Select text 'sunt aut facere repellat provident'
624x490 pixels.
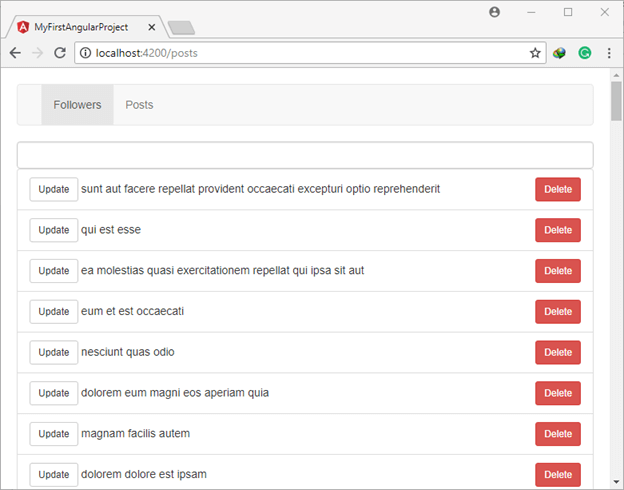(x=163, y=189)
